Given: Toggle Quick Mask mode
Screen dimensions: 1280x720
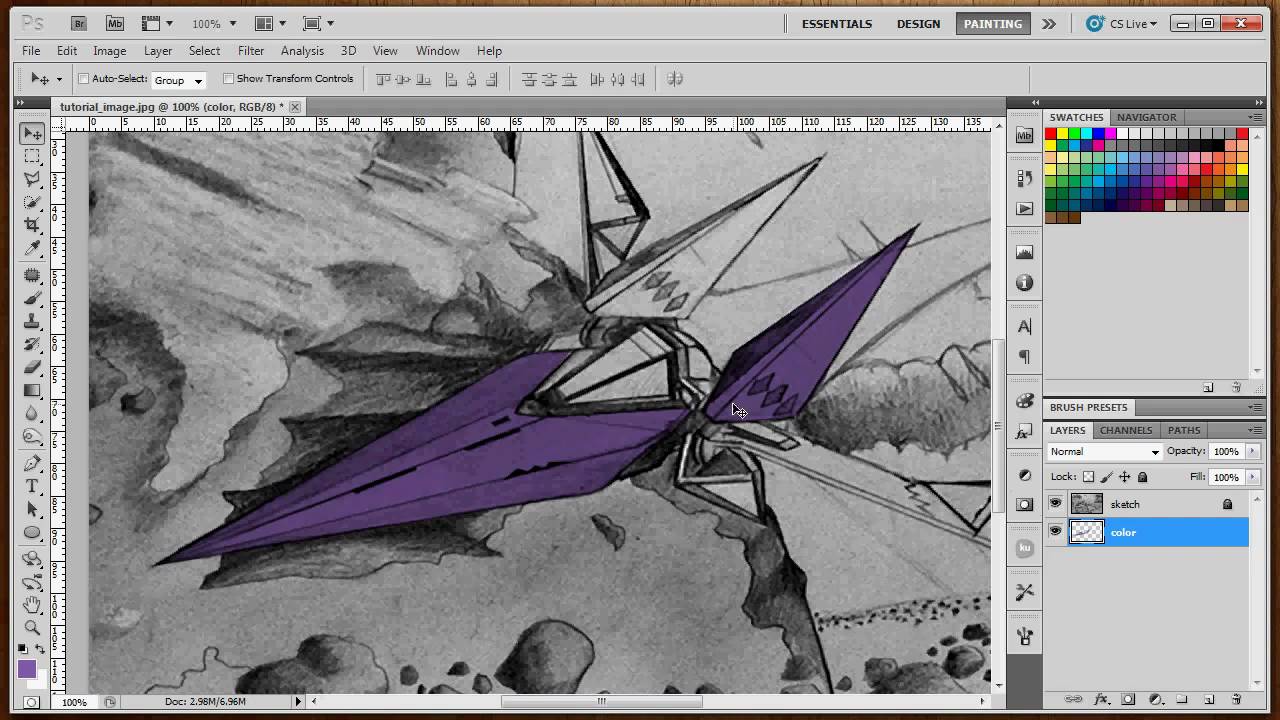Looking at the screenshot, I should pyautogui.click(x=33, y=702).
